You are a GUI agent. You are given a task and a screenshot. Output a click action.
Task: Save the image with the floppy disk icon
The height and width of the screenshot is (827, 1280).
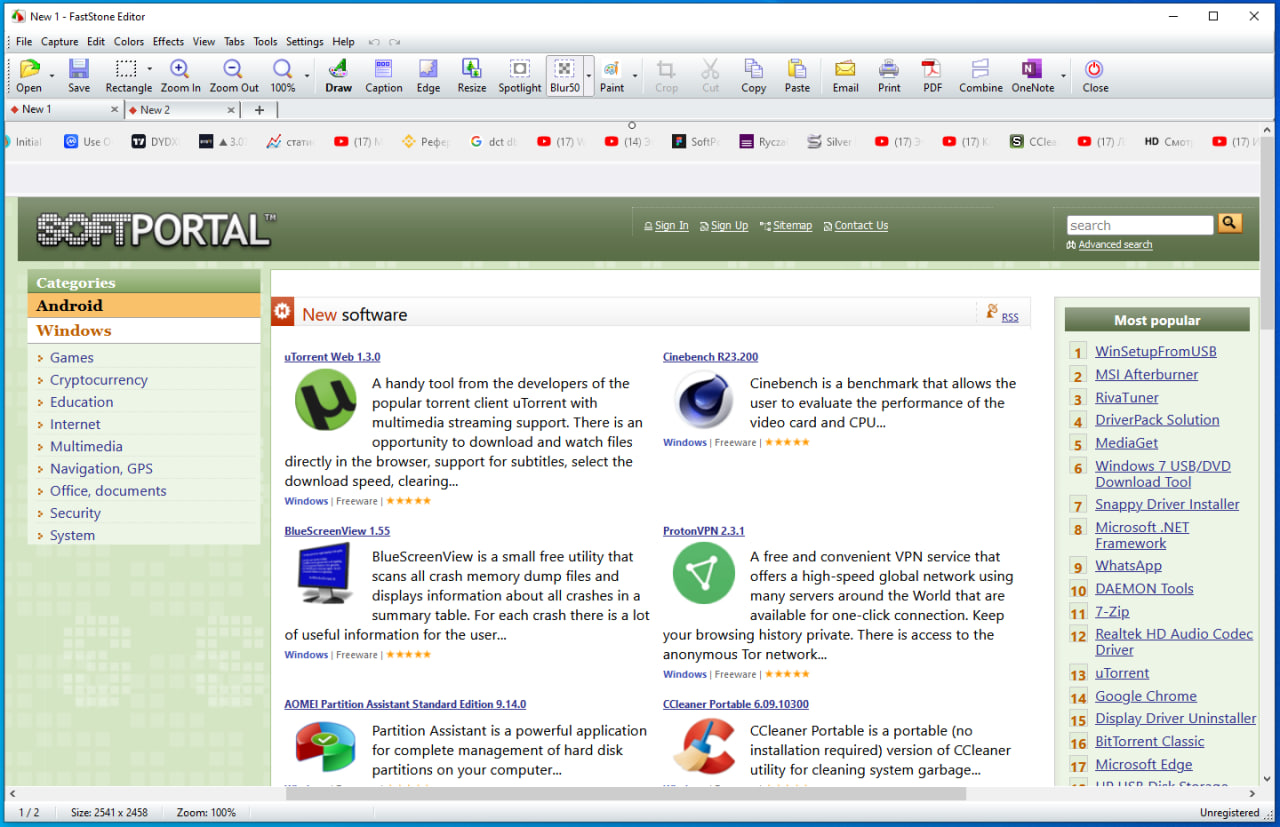pos(79,69)
